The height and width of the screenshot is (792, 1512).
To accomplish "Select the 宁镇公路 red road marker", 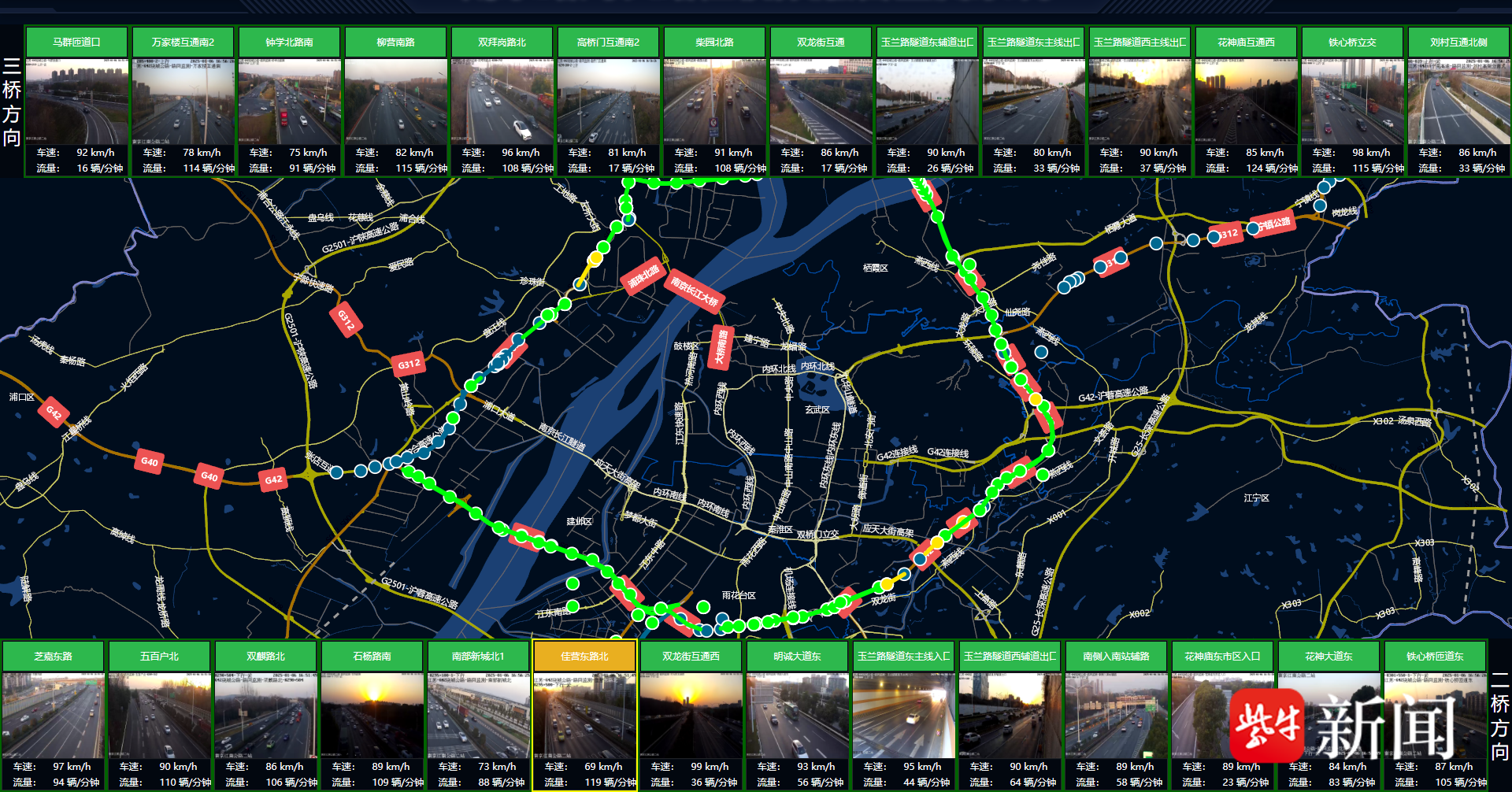I will click(x=1273, y=224).
